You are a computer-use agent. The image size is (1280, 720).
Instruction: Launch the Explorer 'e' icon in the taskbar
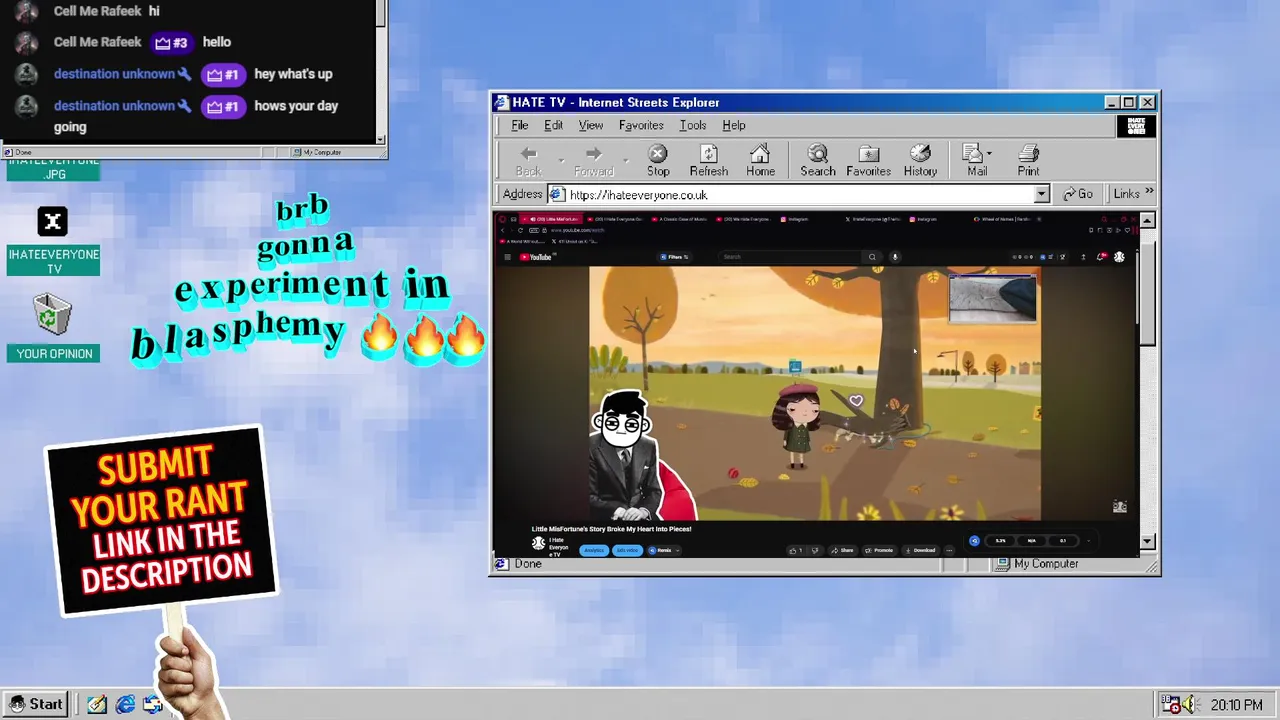point(125,704)
